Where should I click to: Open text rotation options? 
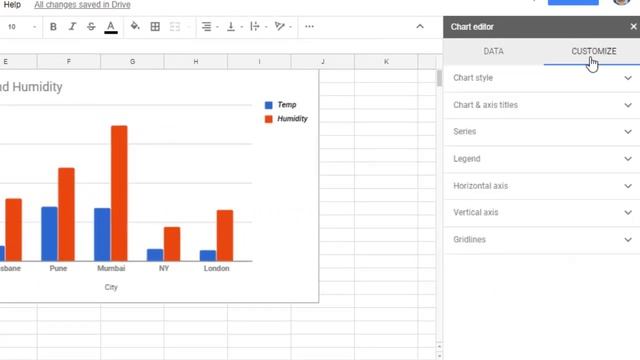[283, 27]
